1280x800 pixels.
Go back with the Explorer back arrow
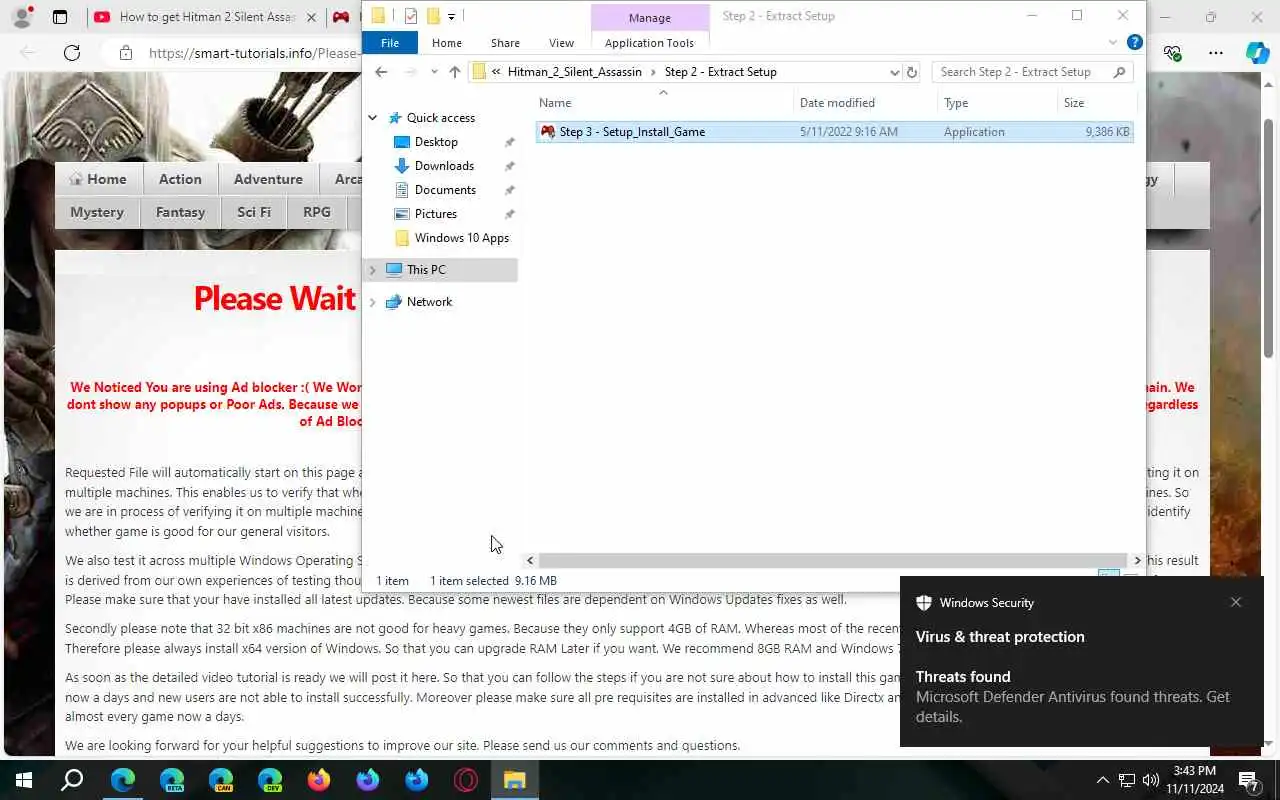[381, 72]
